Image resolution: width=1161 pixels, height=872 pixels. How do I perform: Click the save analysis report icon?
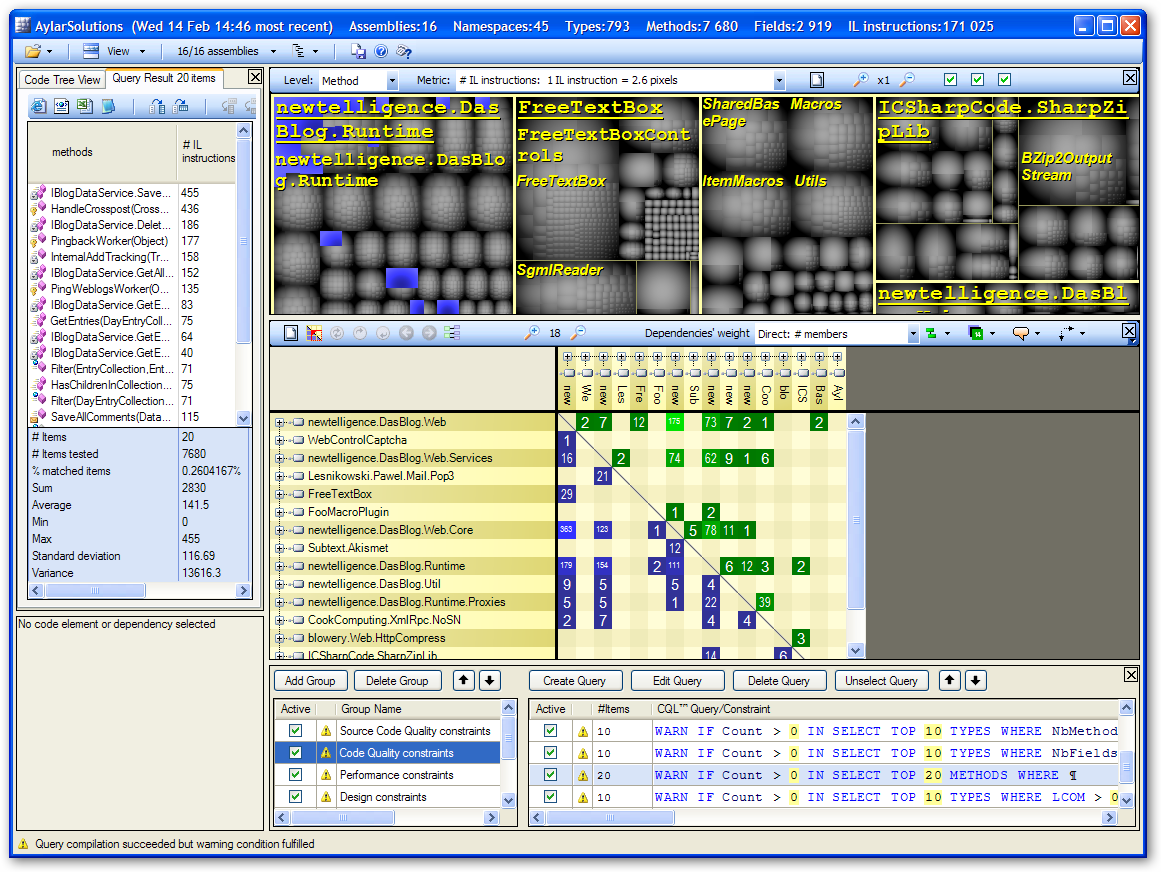pyautogui.click(x=358, y=51)
